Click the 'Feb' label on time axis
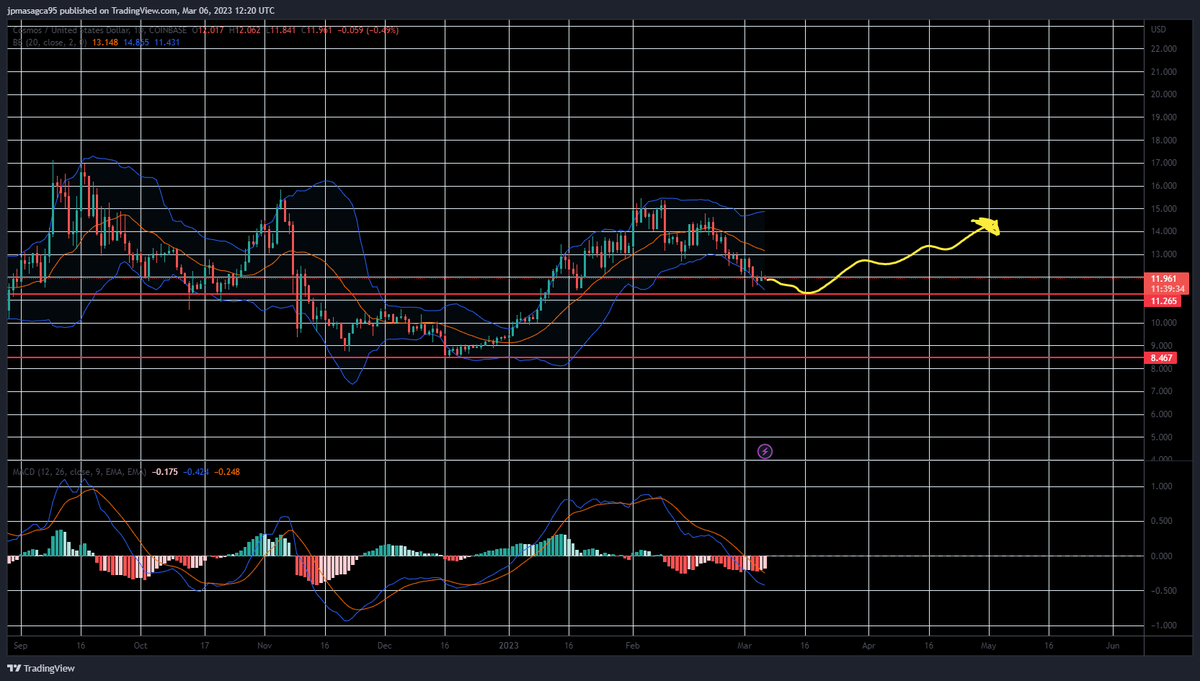The height and width of the screenshot is (681, 1200). [631, 647]
